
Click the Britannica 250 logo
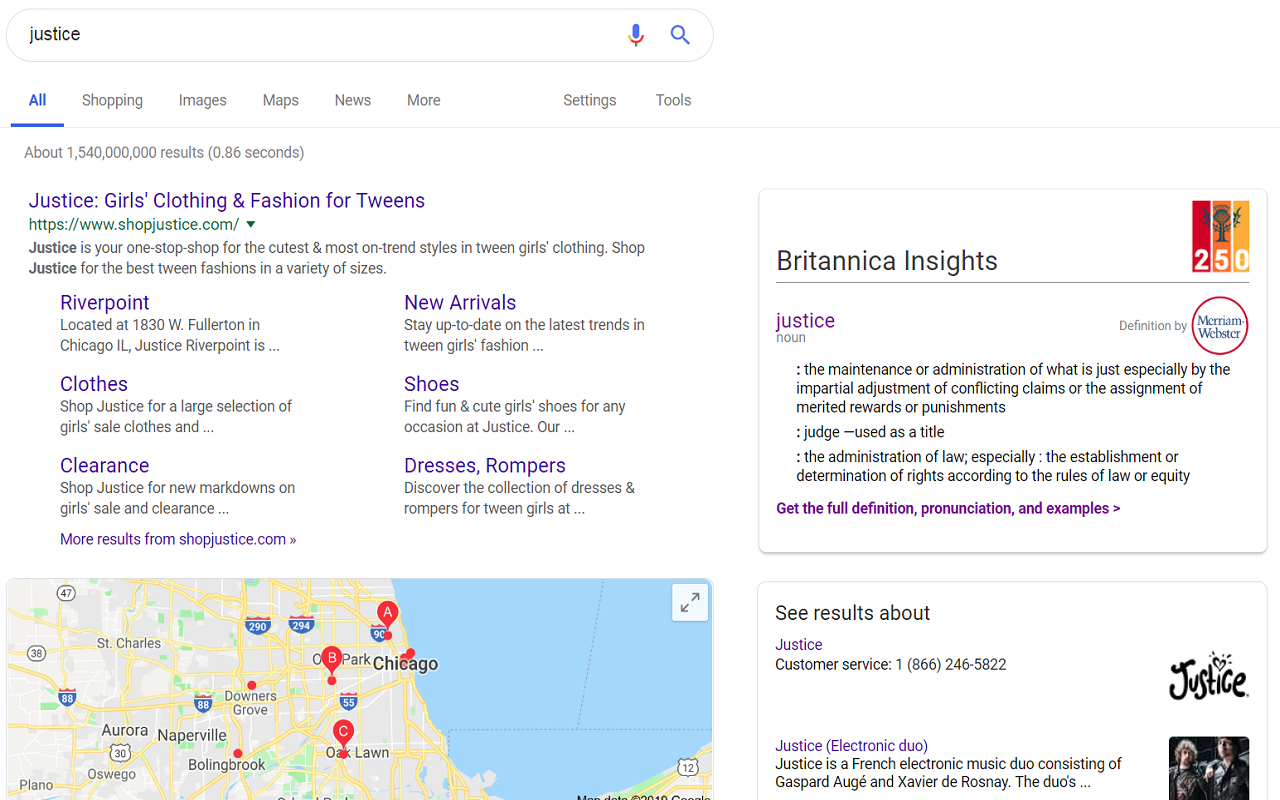pos(1220,236)
